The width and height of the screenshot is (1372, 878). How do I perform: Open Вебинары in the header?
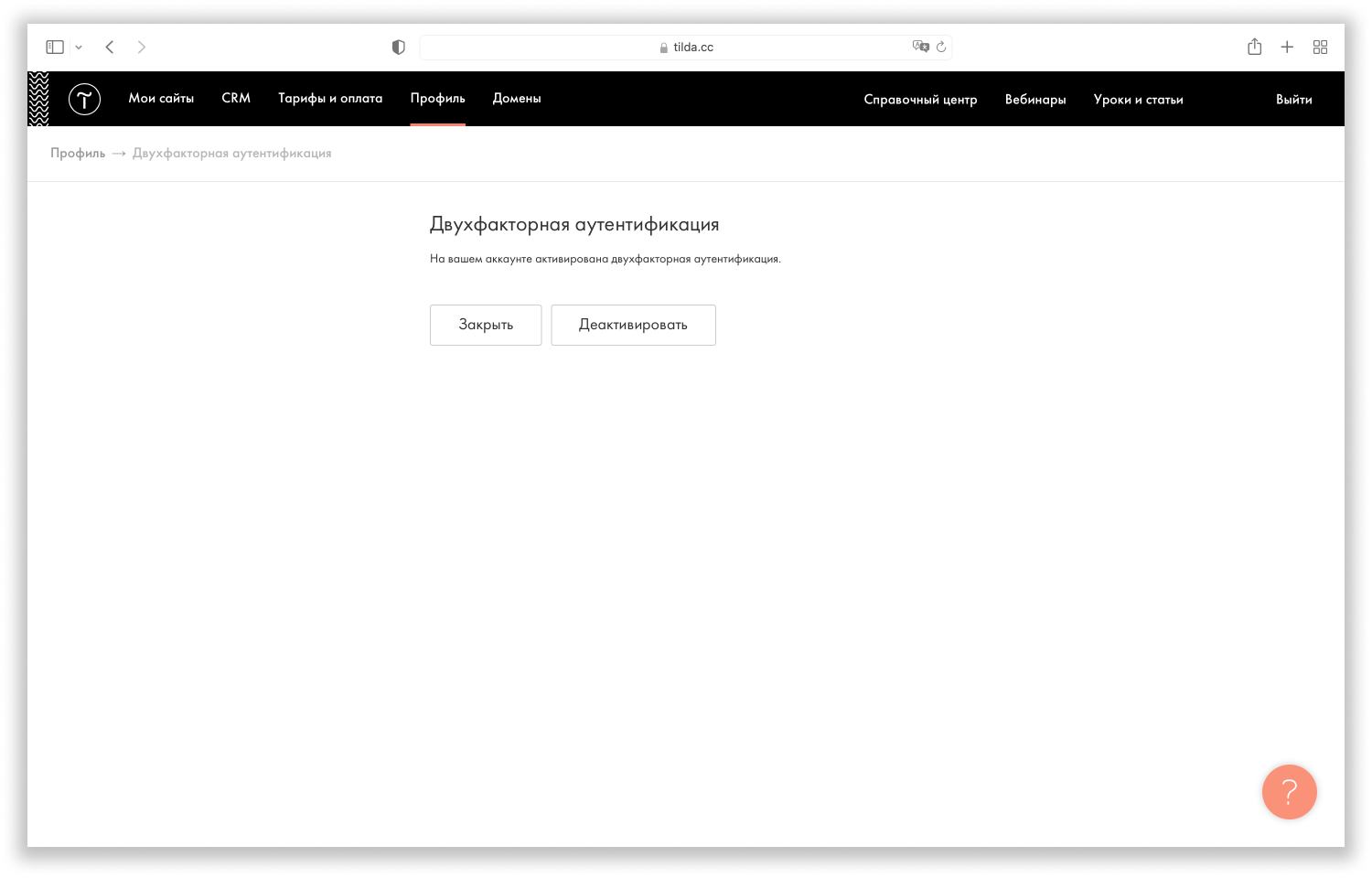[1035, 100]
